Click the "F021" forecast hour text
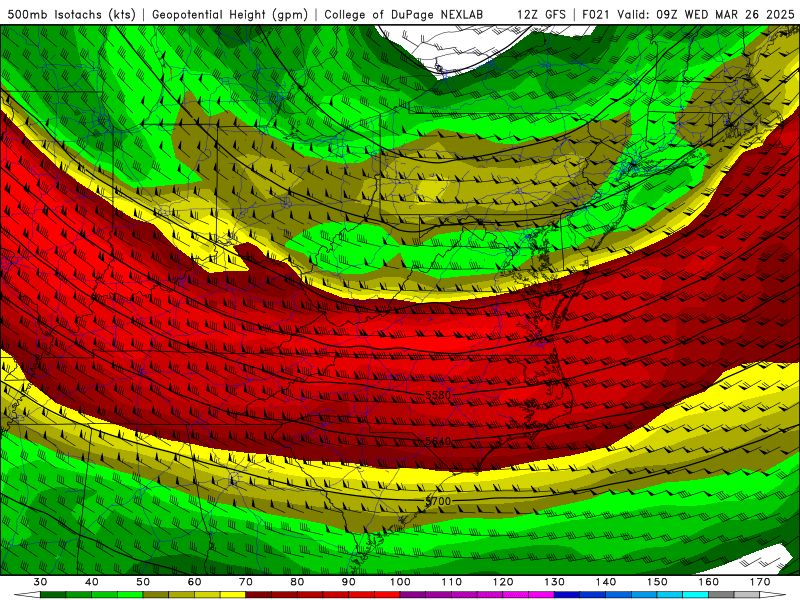The width and height of the screenshot is (800, 600). coord(597,14)
